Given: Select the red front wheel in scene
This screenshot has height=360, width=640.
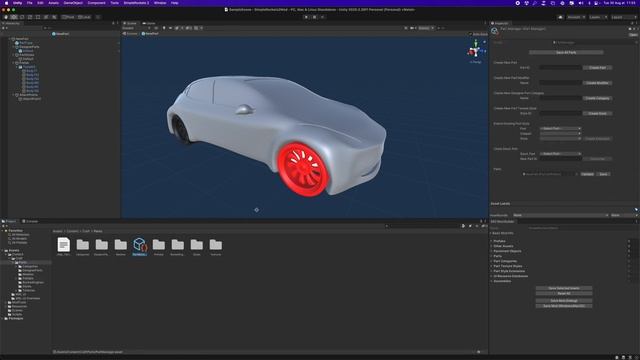Looking at the screenshot, I should (x=303, y=169).
